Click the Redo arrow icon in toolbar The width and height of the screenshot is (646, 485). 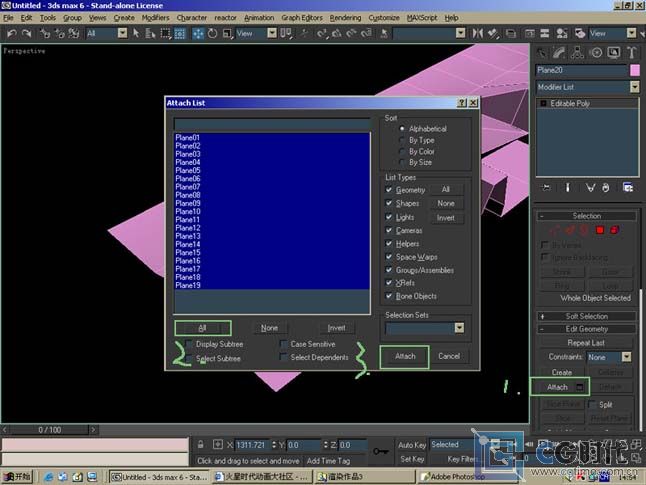(27, 33)
